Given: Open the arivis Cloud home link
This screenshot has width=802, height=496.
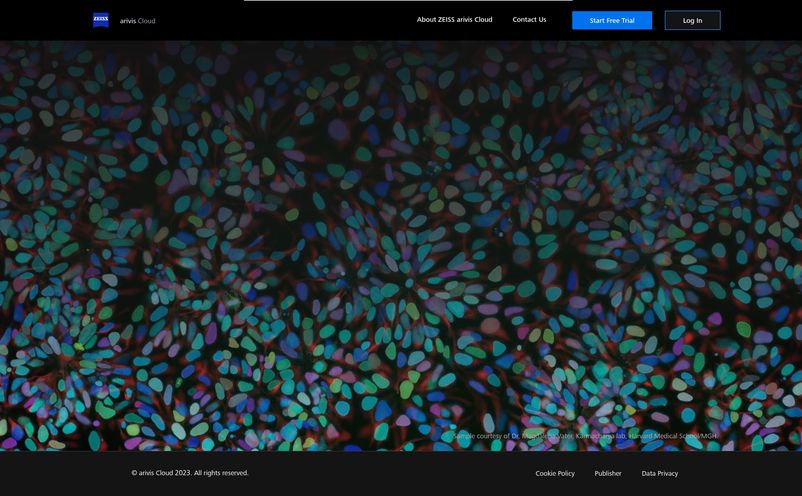Looking at the screenshot, I should [x=138, y=21].
